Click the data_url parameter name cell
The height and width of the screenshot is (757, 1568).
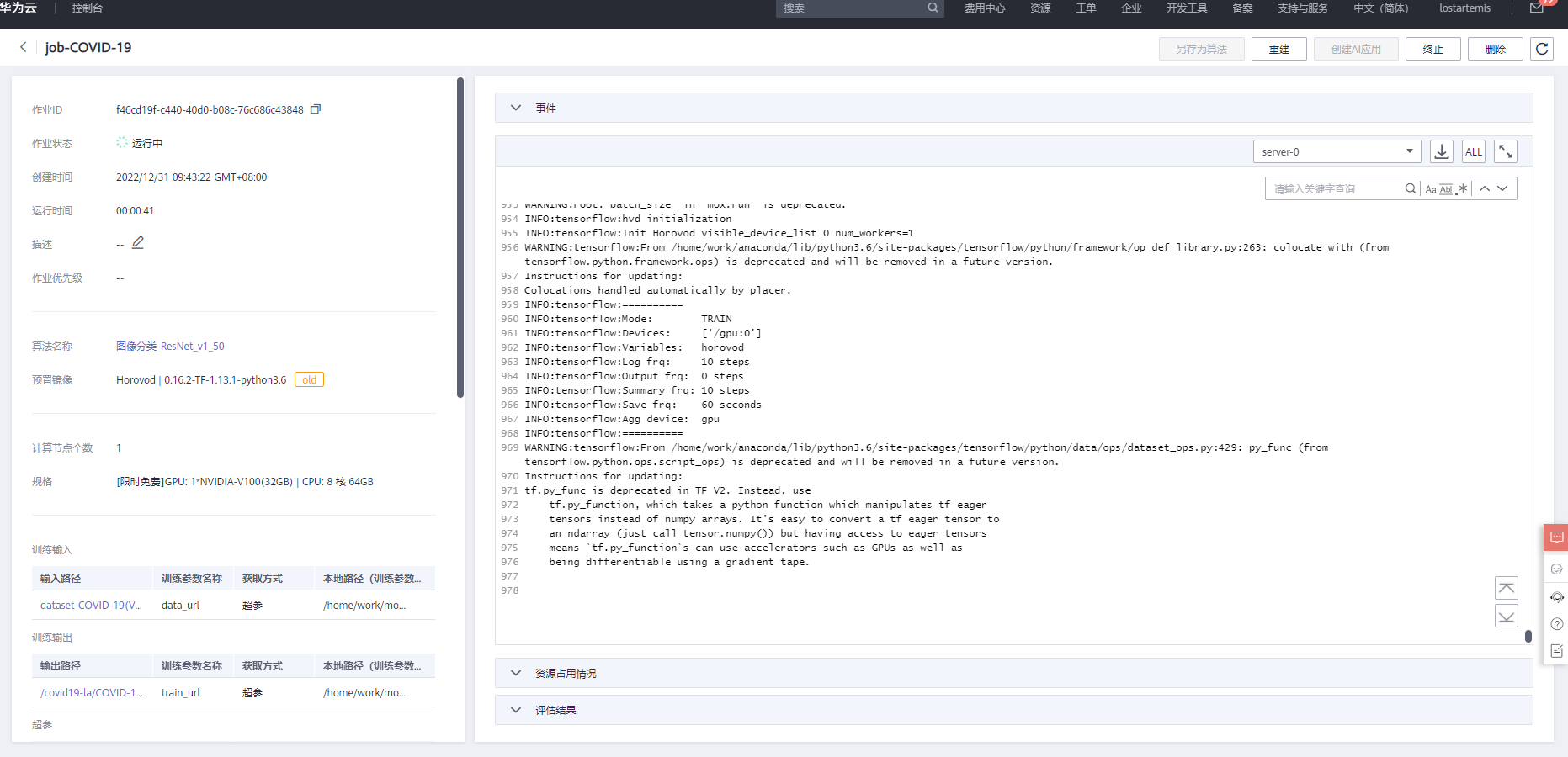click(x=180, y=605)
